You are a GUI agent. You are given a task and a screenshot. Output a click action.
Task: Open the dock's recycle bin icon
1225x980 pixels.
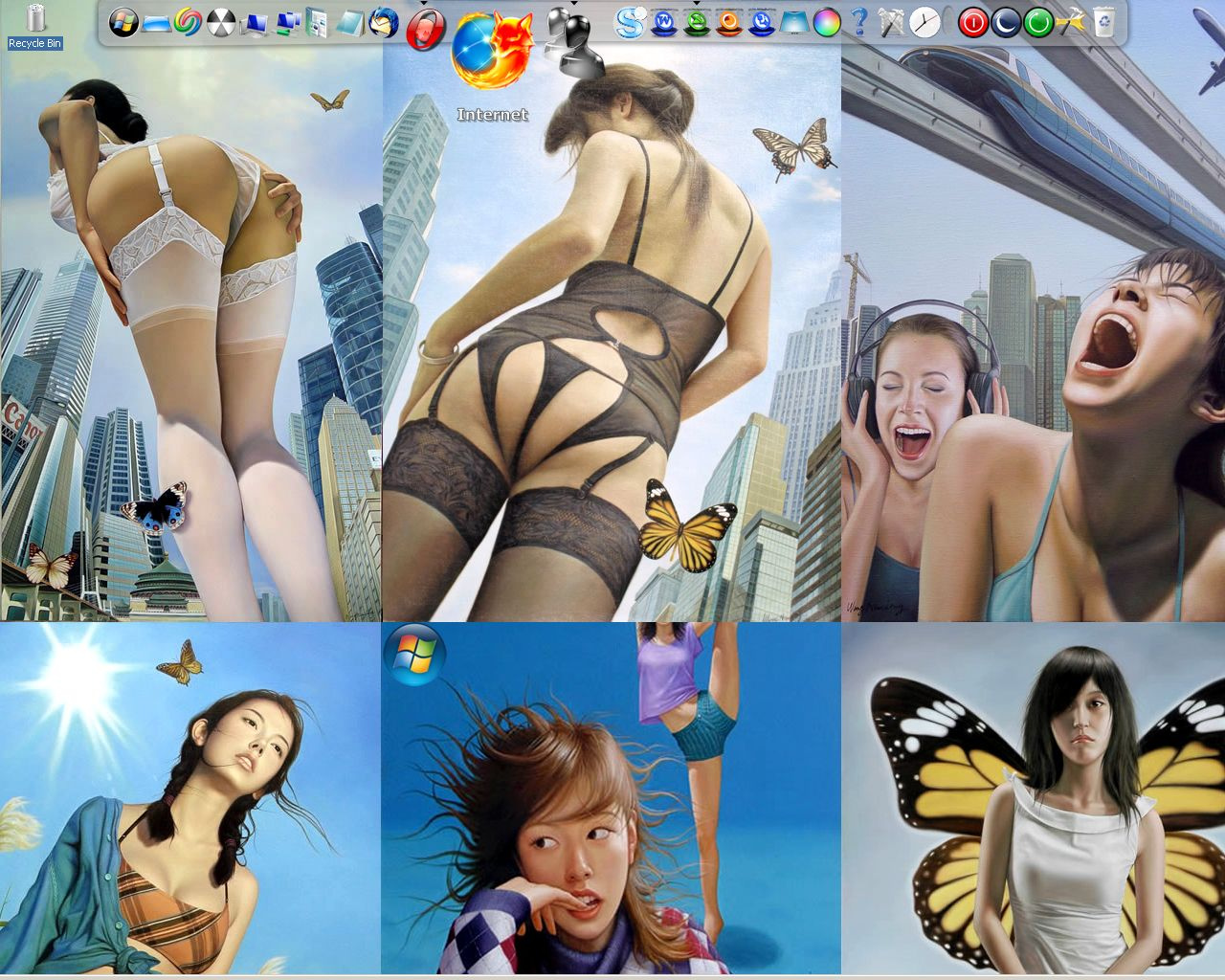1103,22
